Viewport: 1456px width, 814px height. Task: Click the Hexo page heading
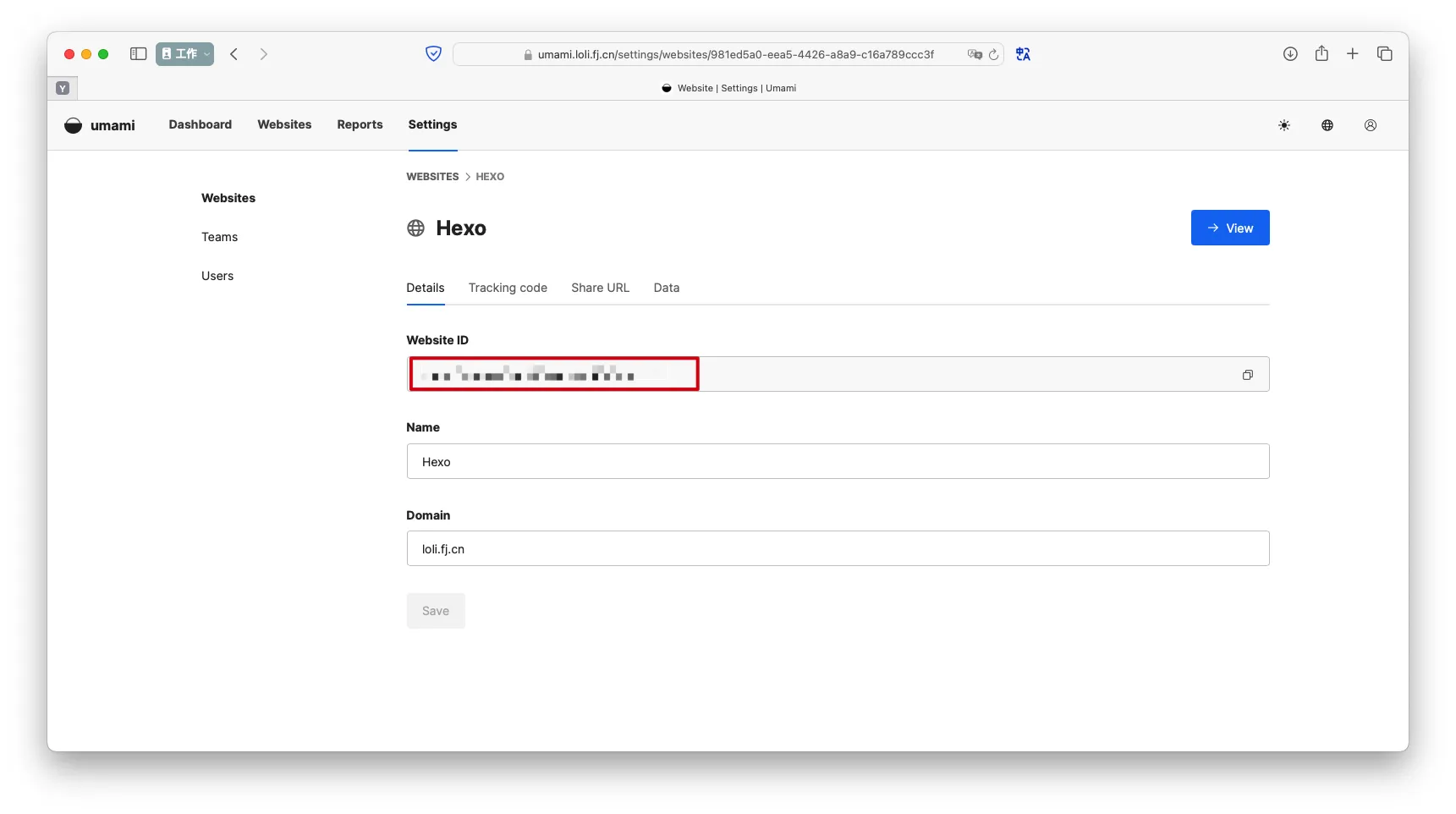(461, 228)
